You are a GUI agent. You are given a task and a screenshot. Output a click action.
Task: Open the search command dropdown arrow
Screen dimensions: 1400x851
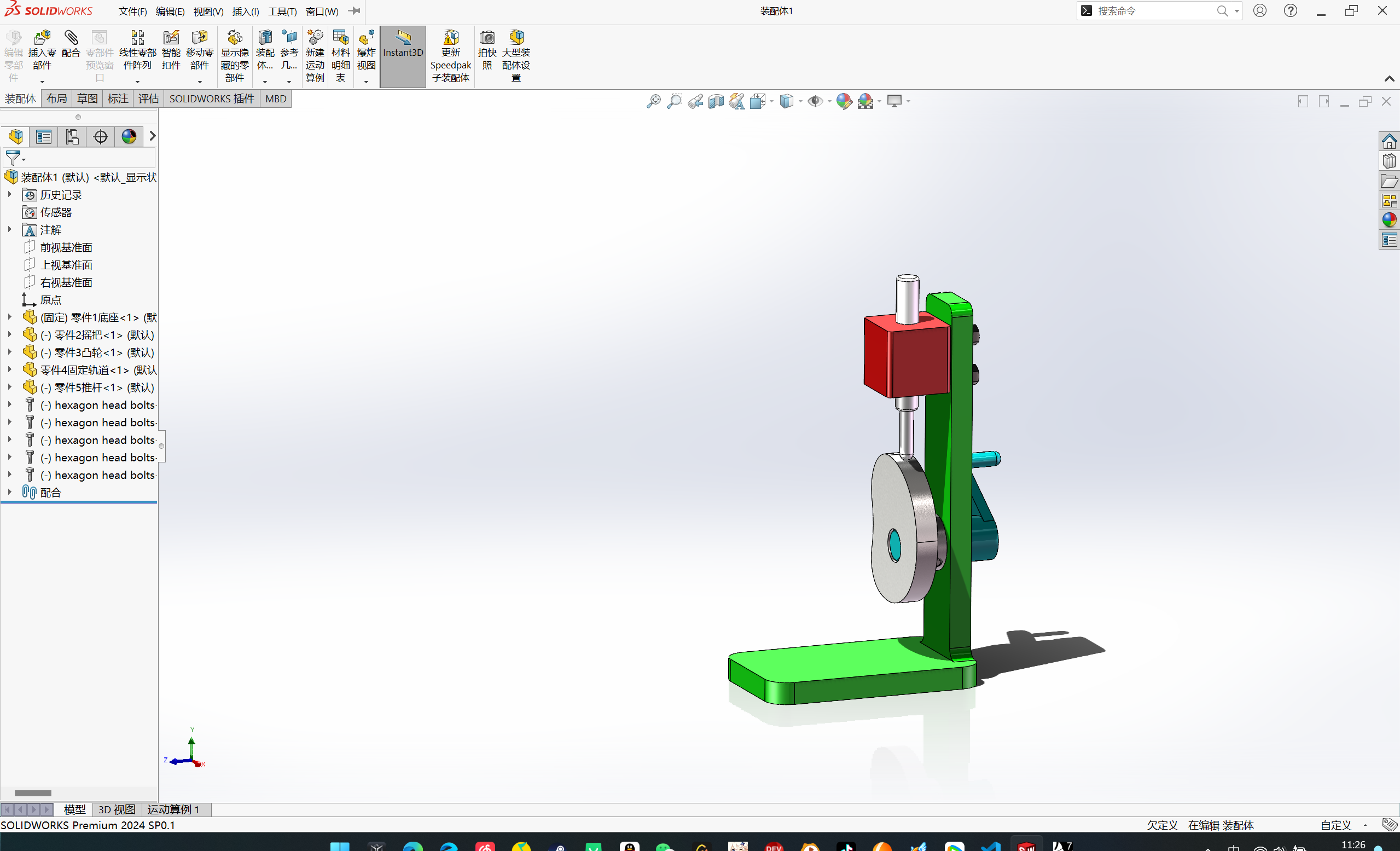[x=1236, y=11]
